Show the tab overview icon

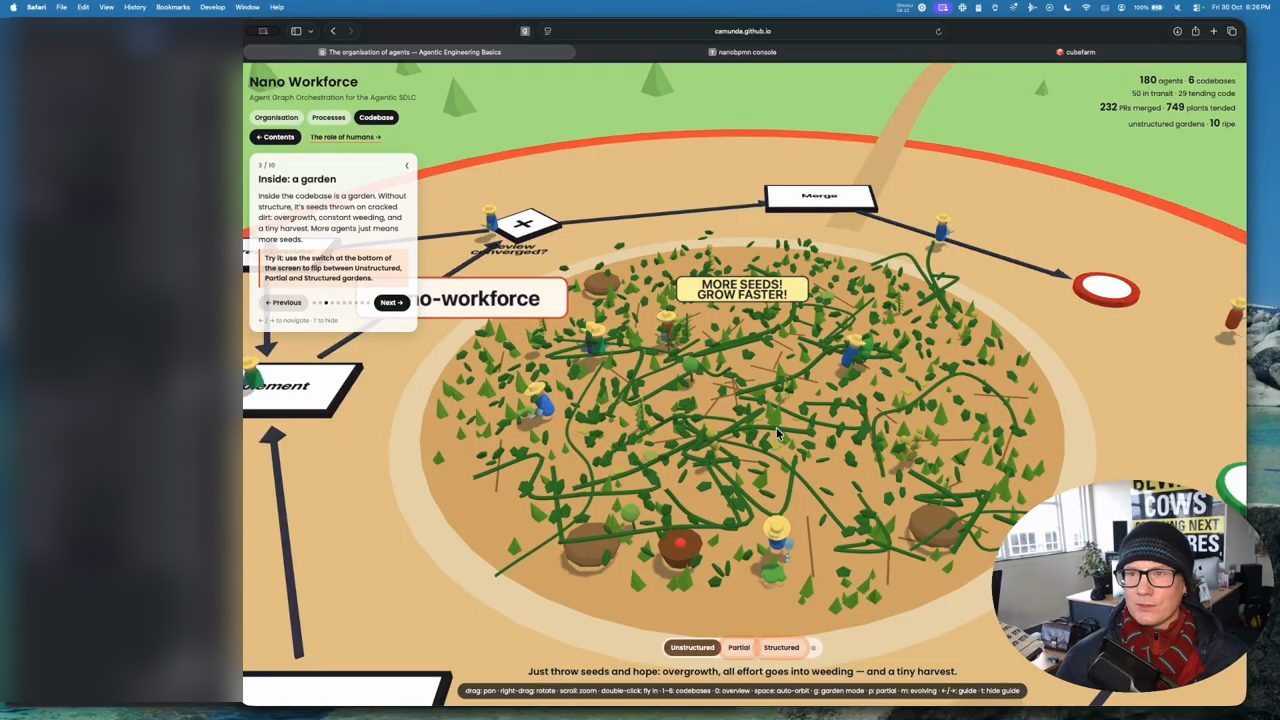tap(1231, 31)
